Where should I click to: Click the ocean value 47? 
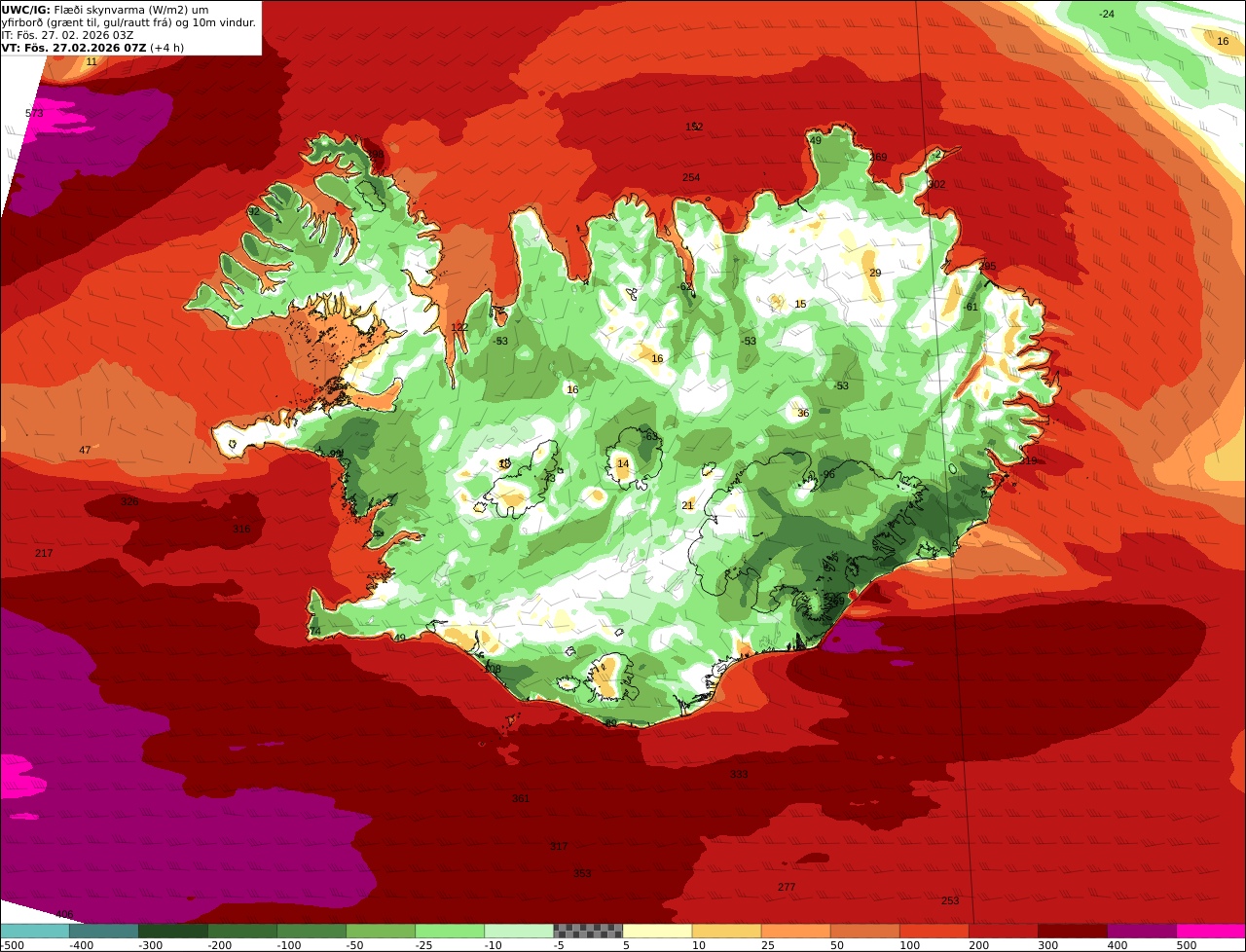85,450
